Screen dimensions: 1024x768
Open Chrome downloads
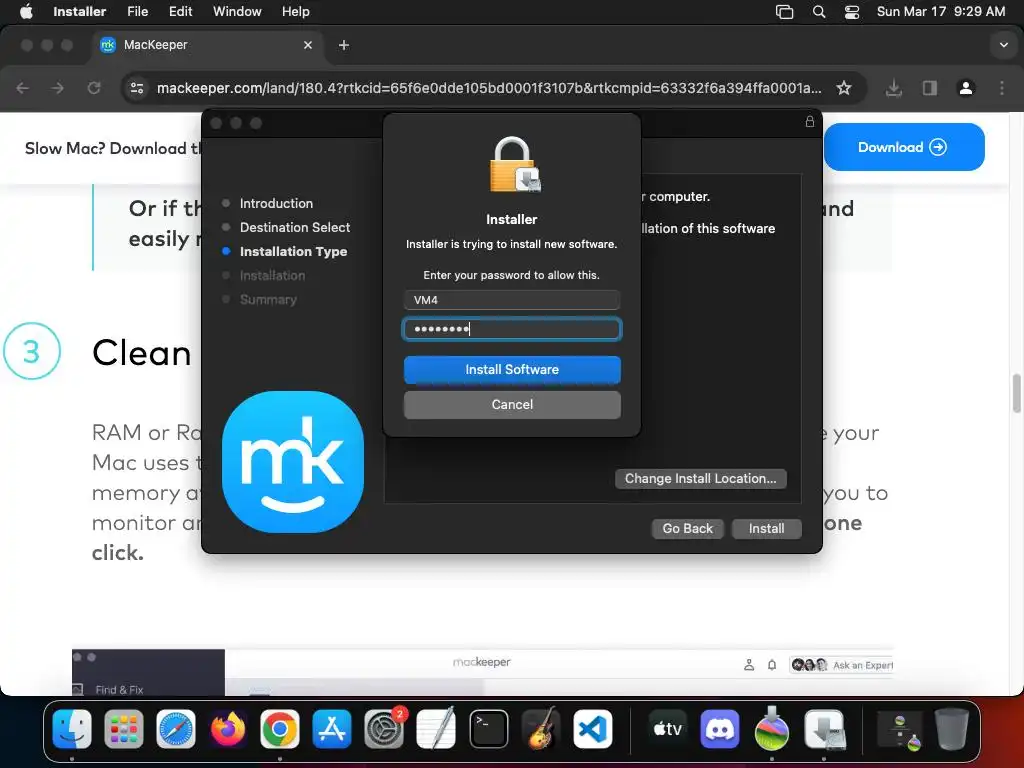[x=893, y=88]
